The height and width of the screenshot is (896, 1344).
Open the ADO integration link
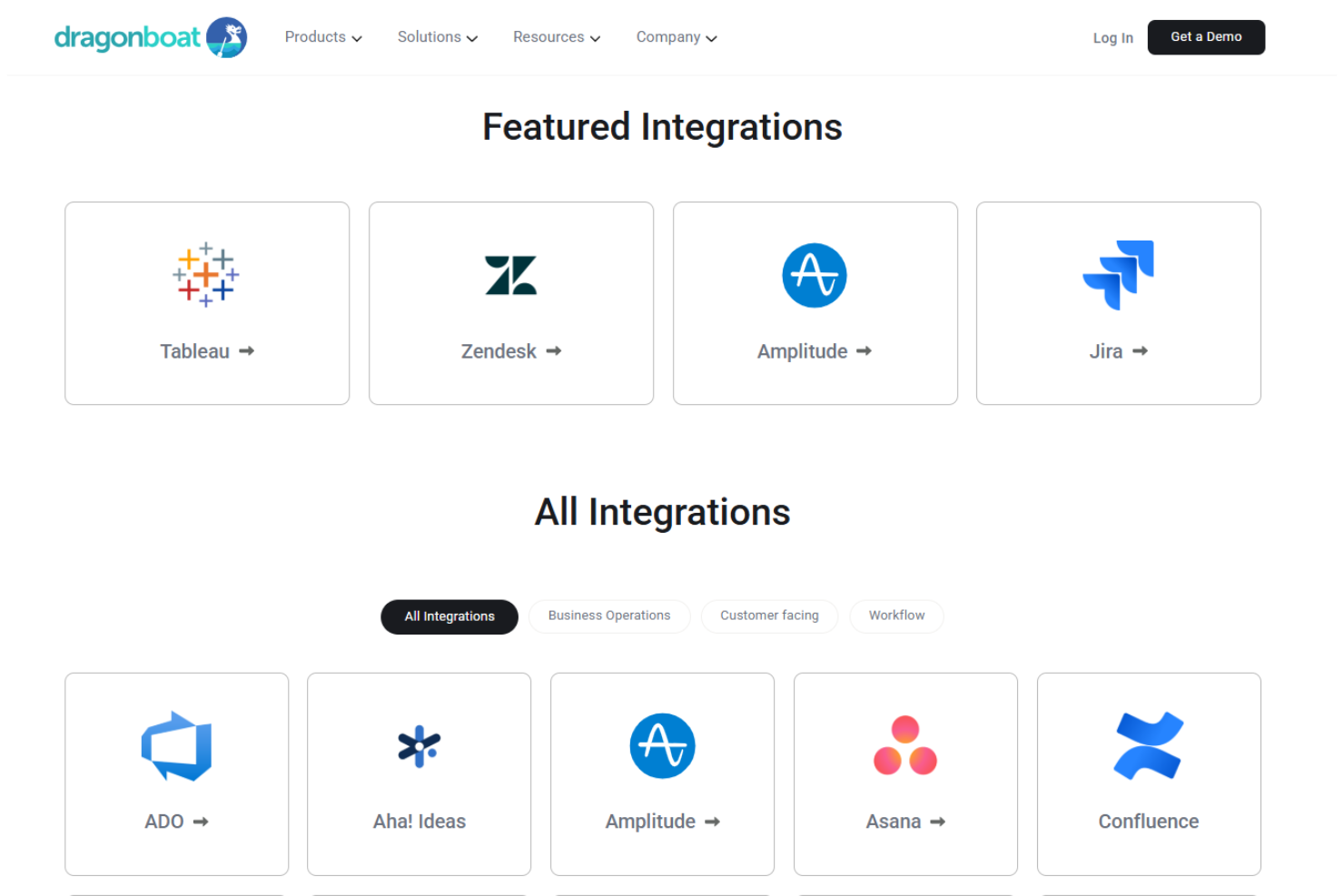point(177,822)
